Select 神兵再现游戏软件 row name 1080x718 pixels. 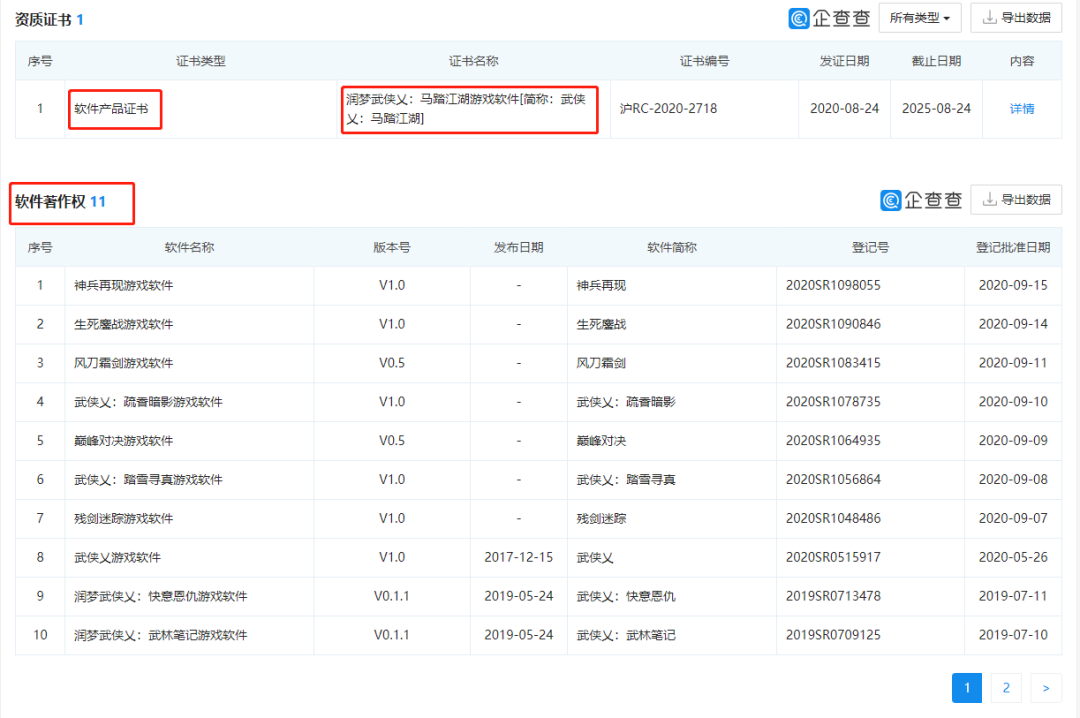pos(123,285)
